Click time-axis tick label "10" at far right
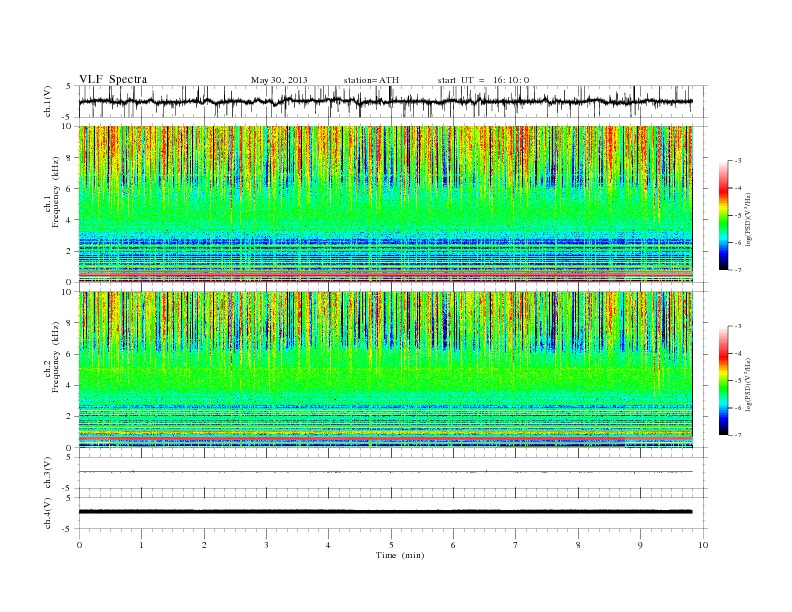 click(703, 545)
